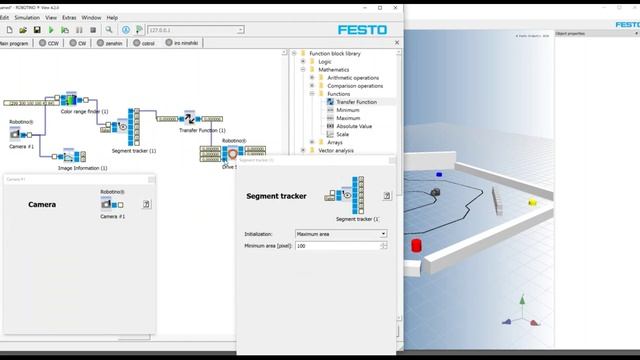Expand the Logic folder
640x360 pixels.
point(303,62)
